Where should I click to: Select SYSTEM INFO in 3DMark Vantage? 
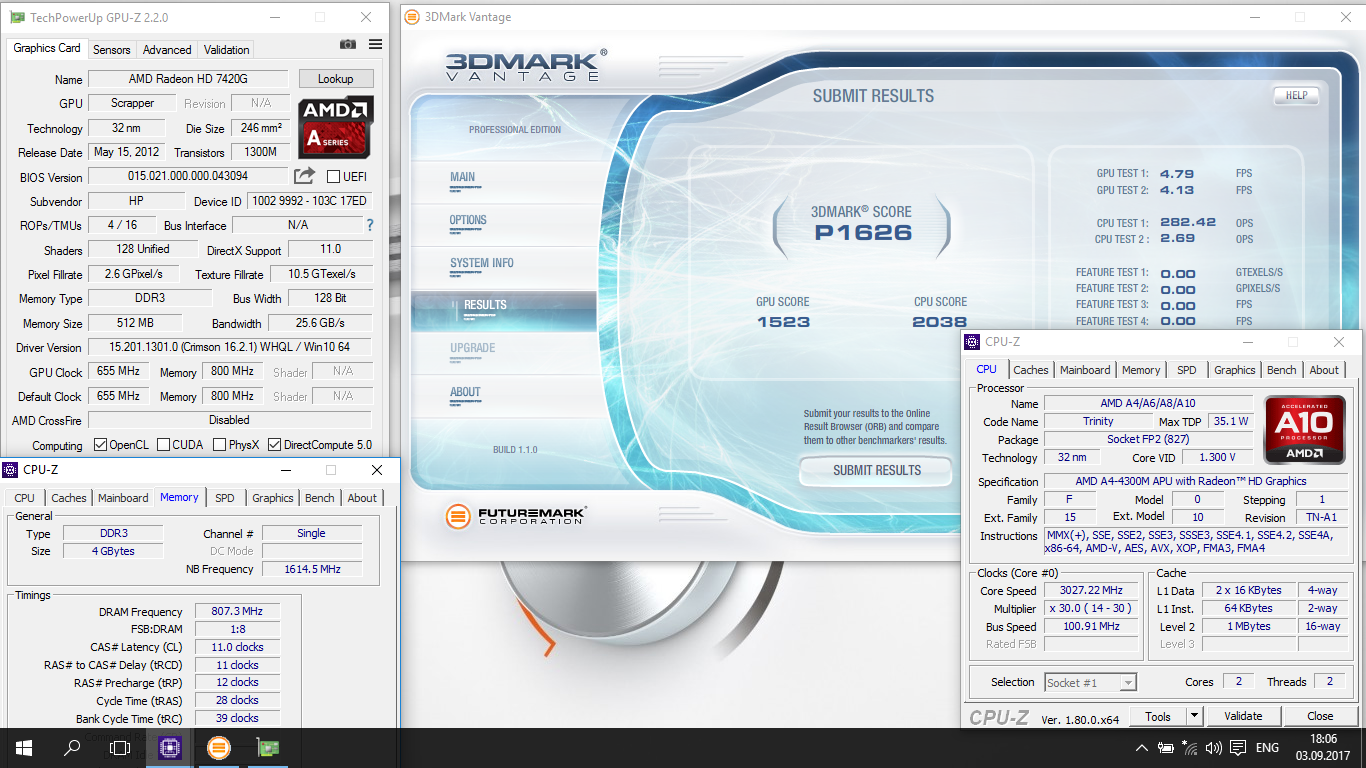(x=481, y=263)
